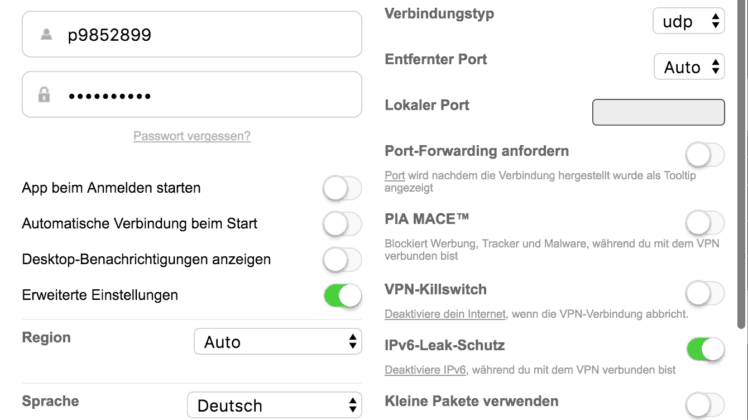
Task: Open the Sprache dropdown showing Deutsch
Action: click(x=274, y=405)
